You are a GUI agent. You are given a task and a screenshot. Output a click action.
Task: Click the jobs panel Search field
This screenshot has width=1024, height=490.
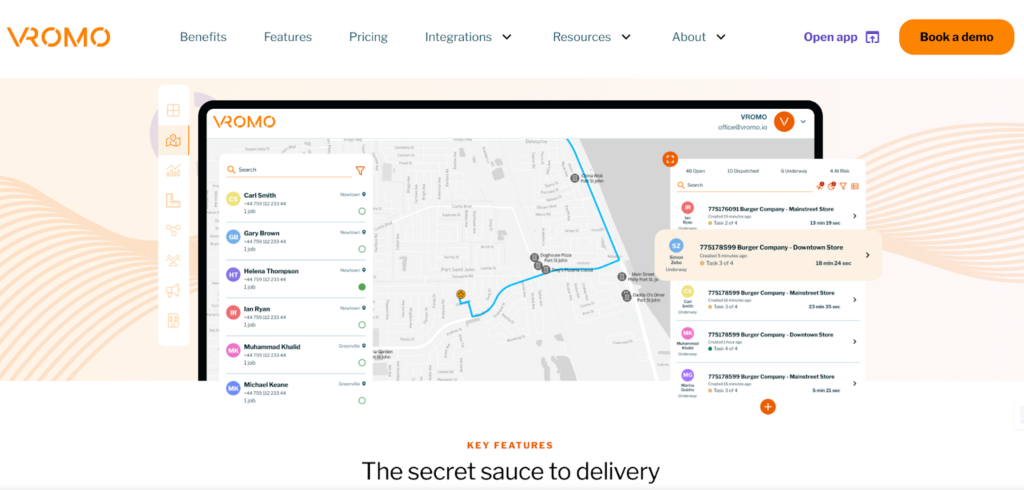coord(743,186)
